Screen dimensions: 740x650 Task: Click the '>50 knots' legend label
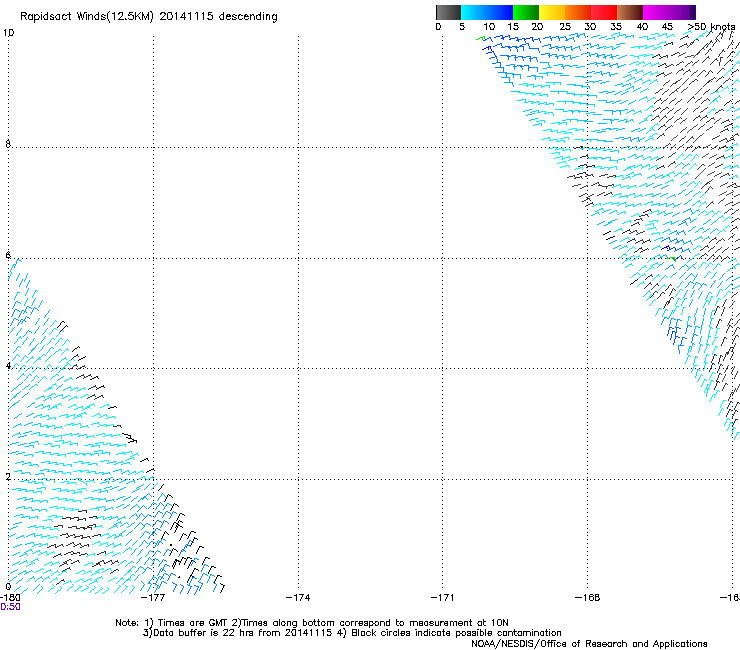711,27
